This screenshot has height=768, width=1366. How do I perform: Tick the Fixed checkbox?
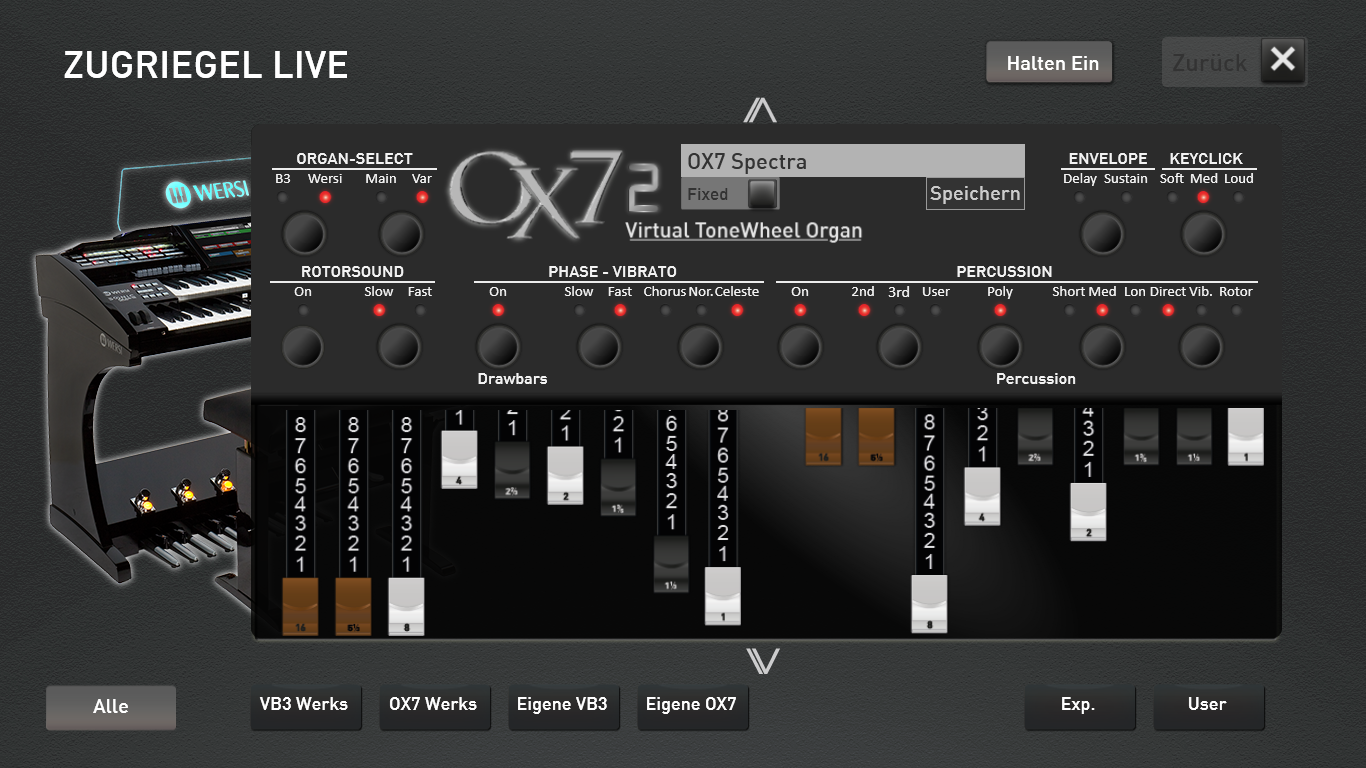763,193
